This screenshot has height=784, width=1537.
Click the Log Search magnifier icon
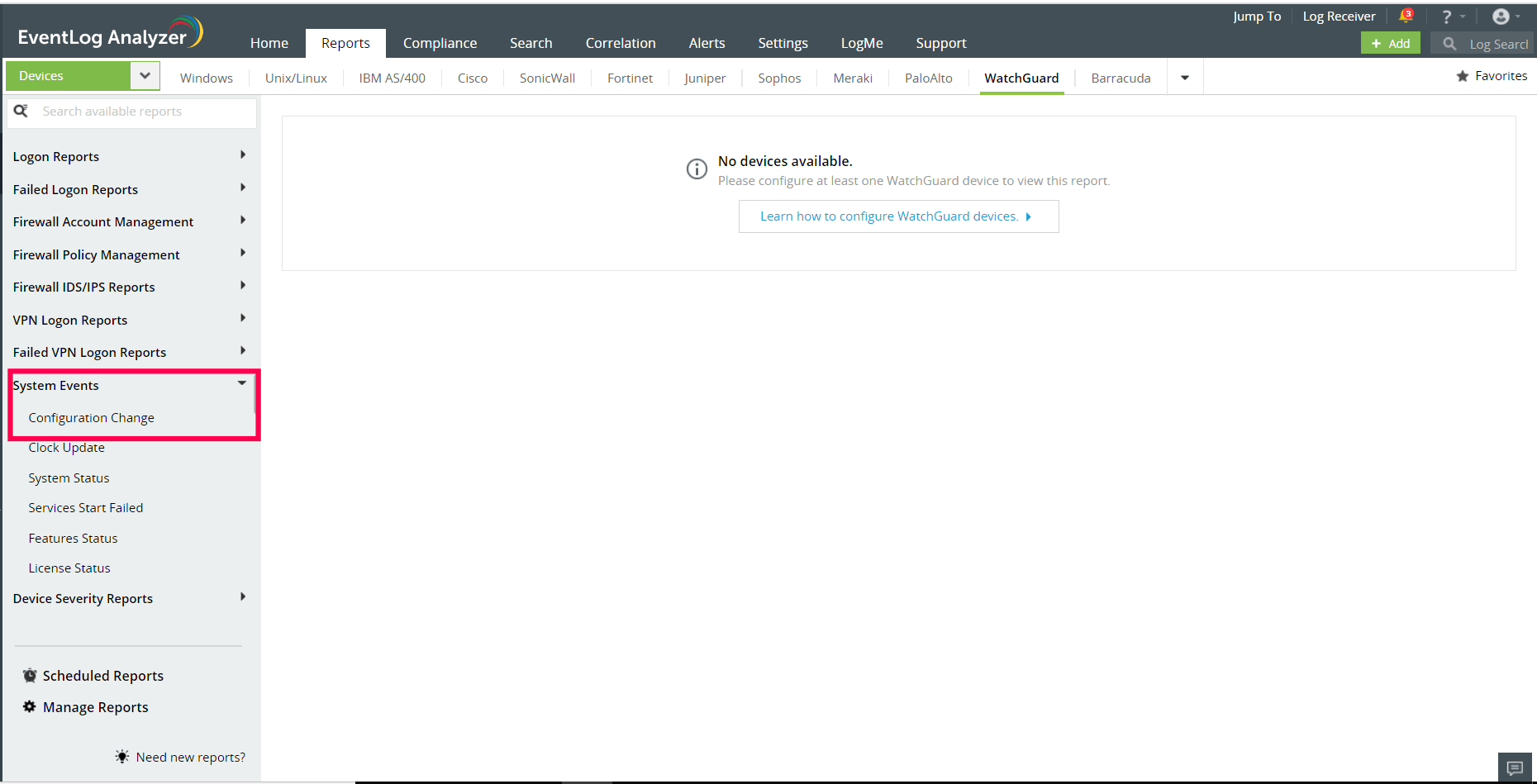[1449, 44]
